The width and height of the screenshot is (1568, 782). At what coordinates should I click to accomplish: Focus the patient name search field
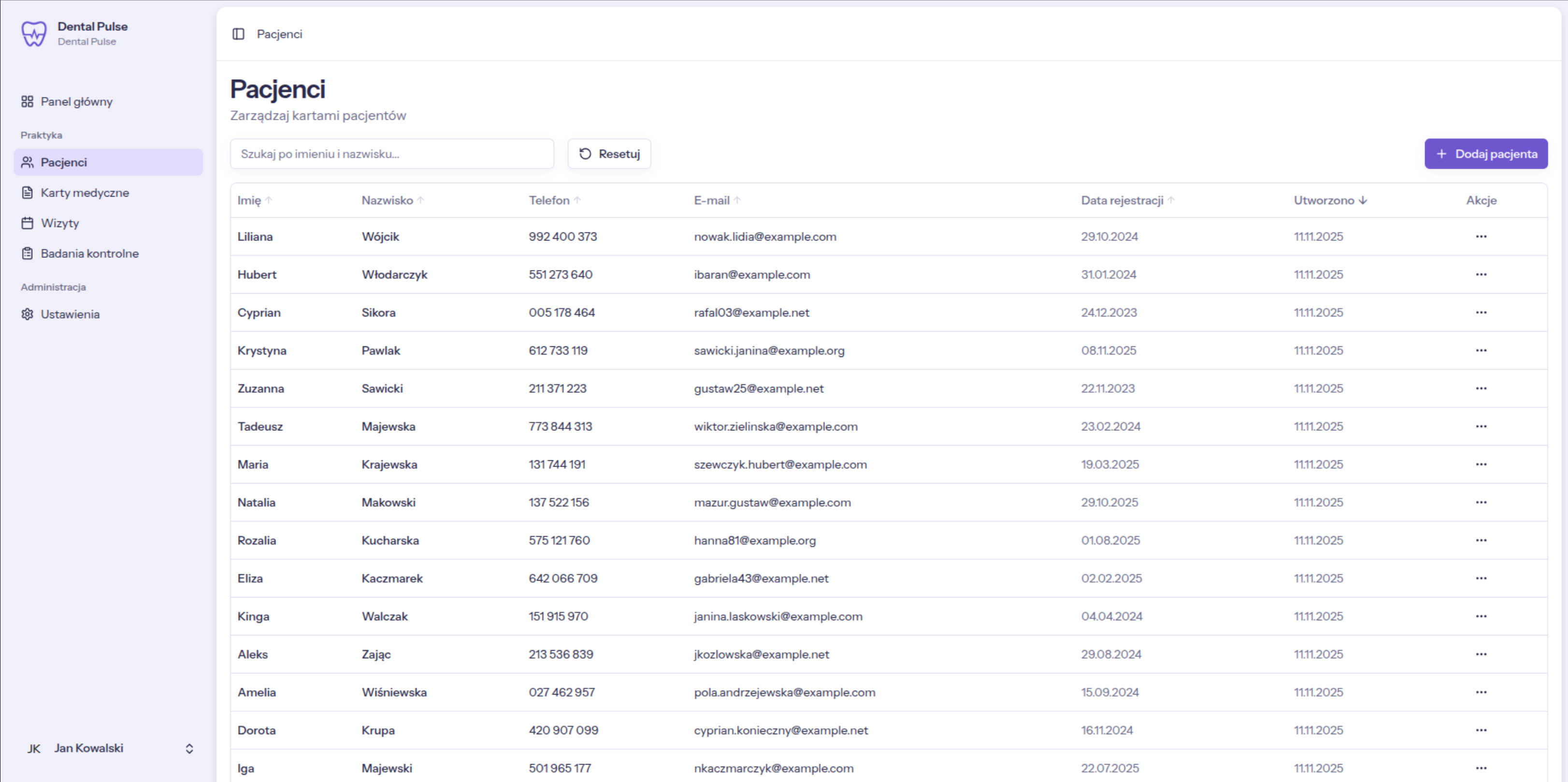[392, 154]
